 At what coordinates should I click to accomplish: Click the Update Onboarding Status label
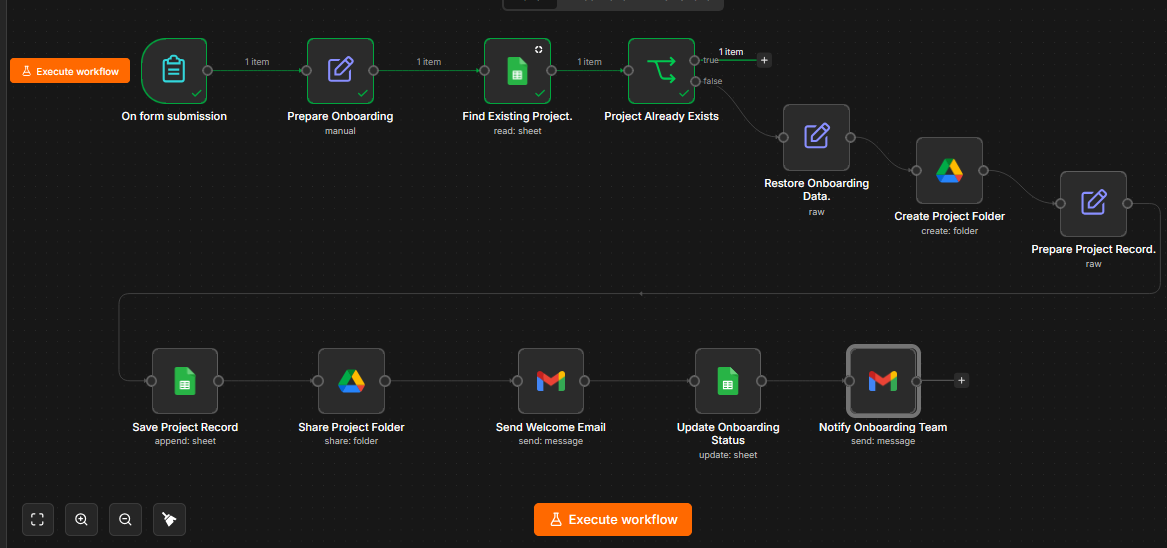point(728,434)
